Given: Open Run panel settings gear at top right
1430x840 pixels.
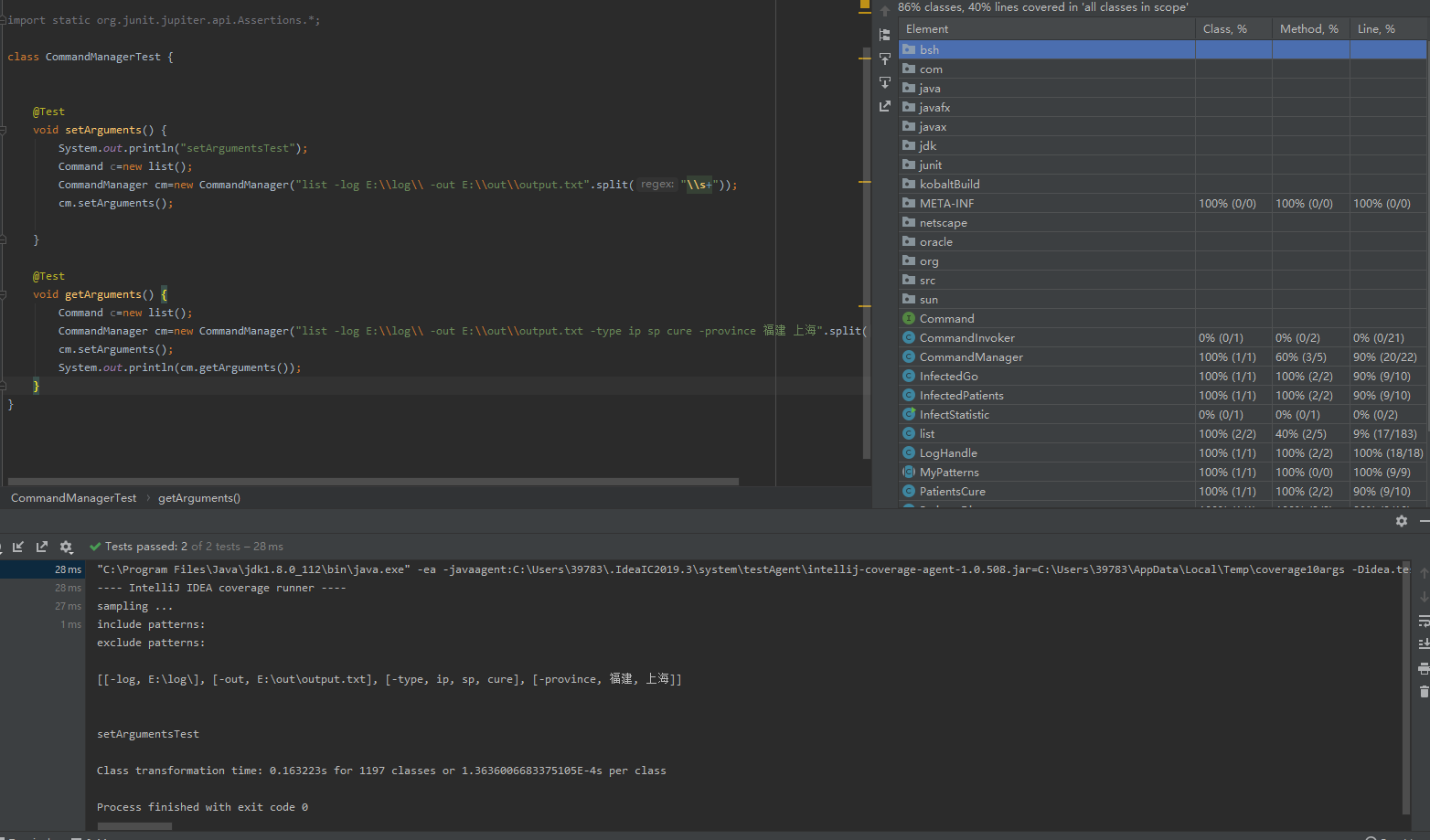Looking at the screenshot, I should click(x=1402, y=521).
